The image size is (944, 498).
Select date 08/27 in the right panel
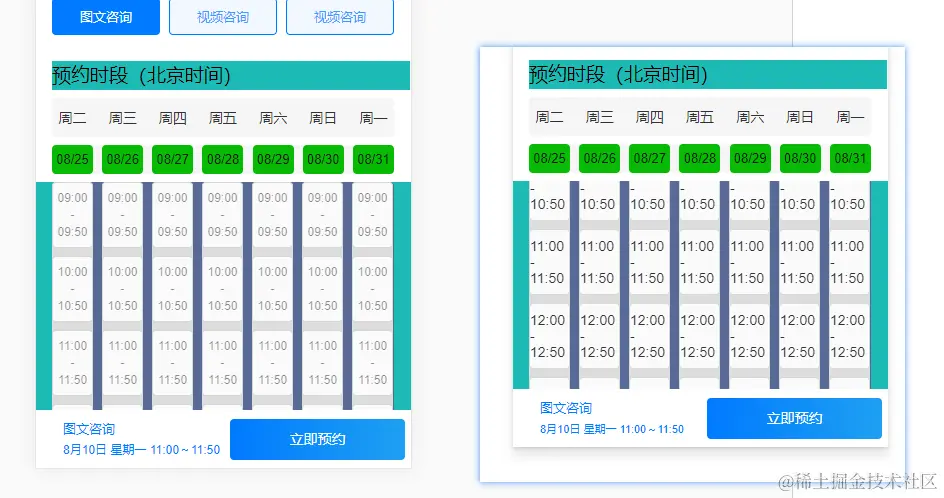(650, 158)
